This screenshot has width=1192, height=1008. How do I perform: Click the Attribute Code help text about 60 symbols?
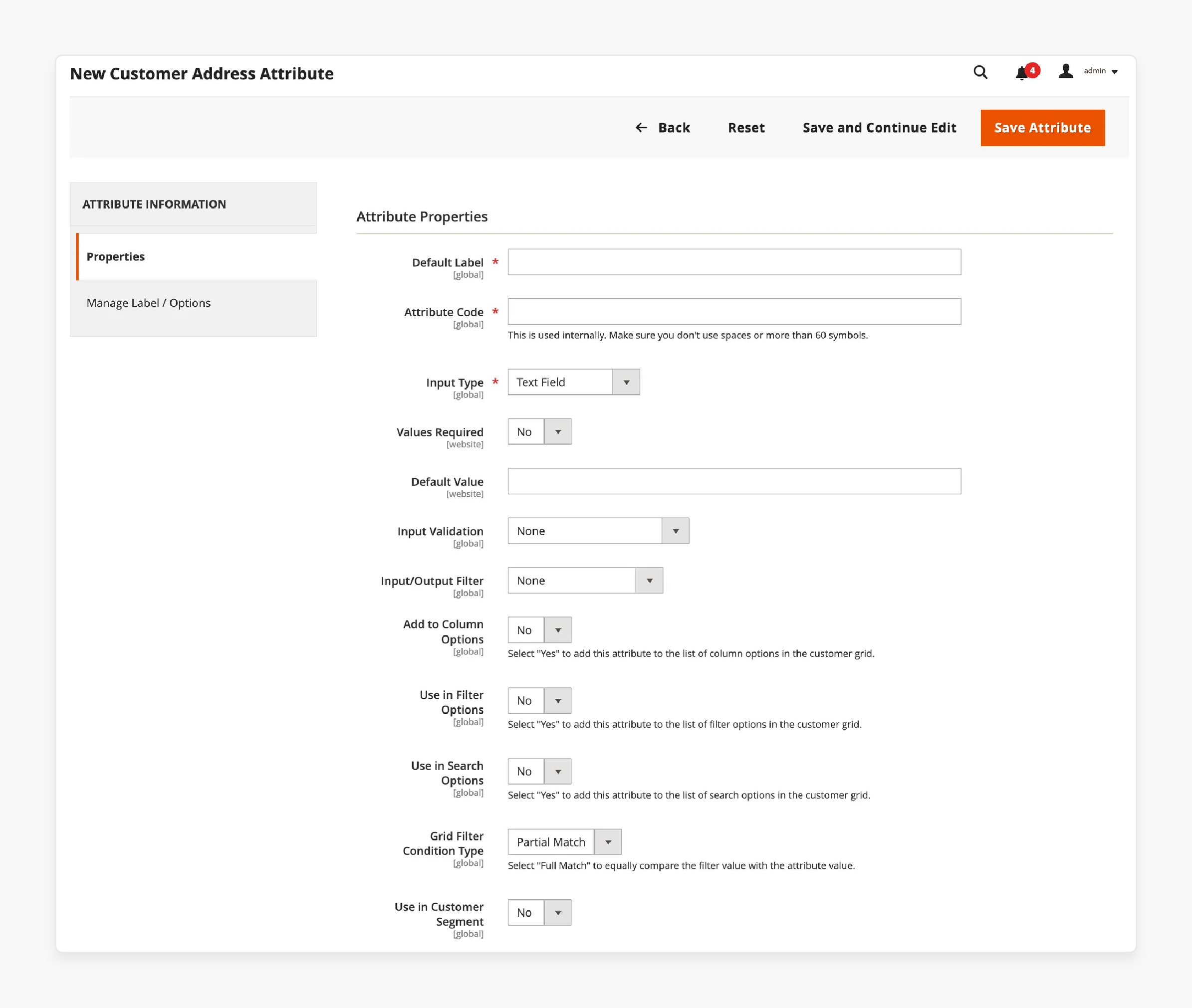pyautogui.click(x=687, y=335)
